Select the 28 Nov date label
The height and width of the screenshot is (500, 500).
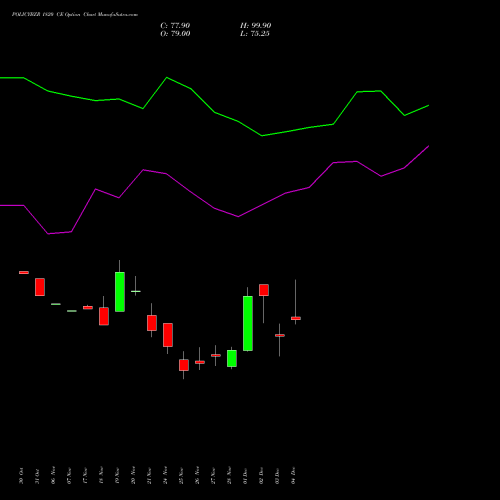[229, 476]
